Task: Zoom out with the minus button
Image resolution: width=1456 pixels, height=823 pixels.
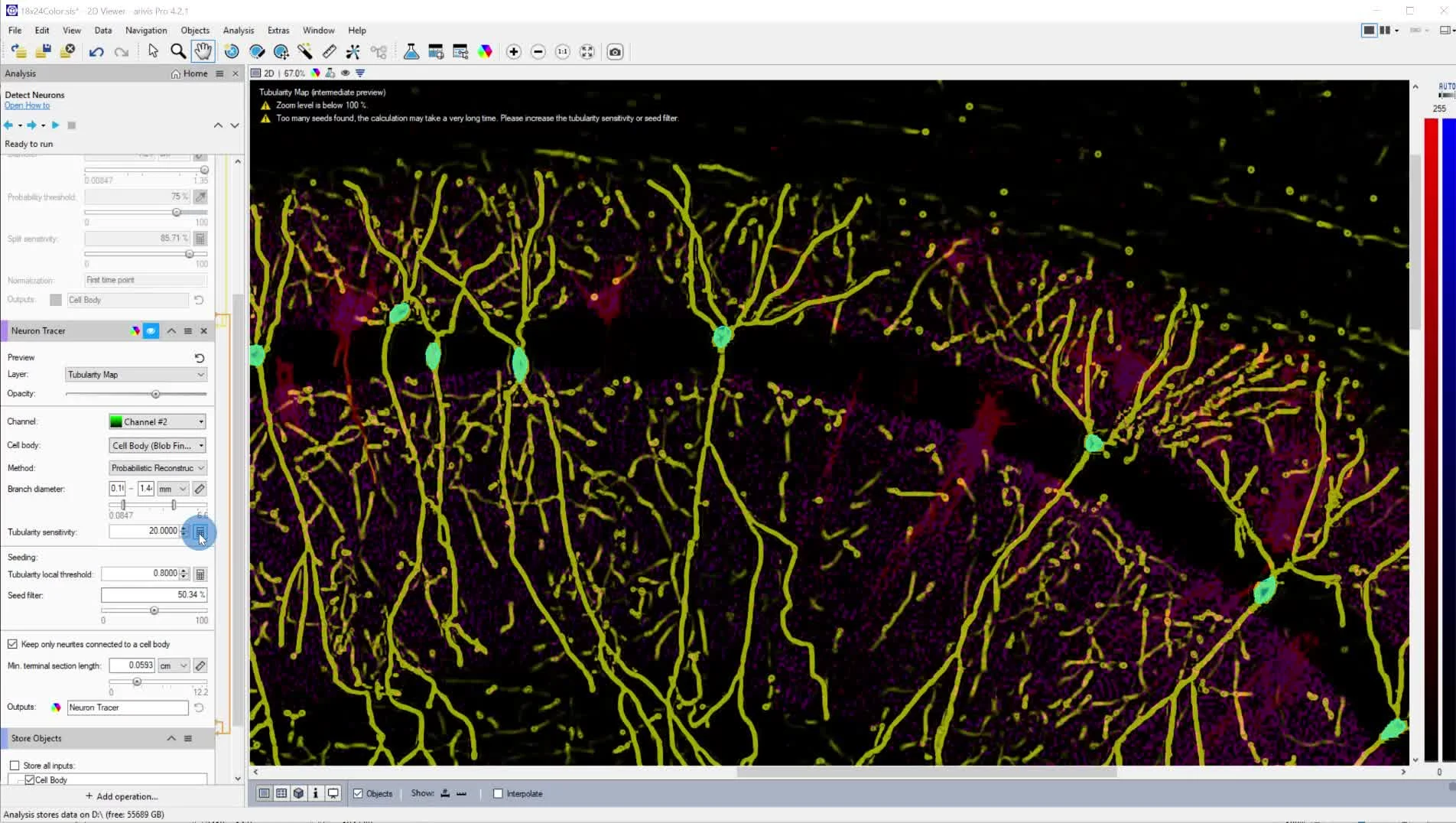Action: coord(538,51)
